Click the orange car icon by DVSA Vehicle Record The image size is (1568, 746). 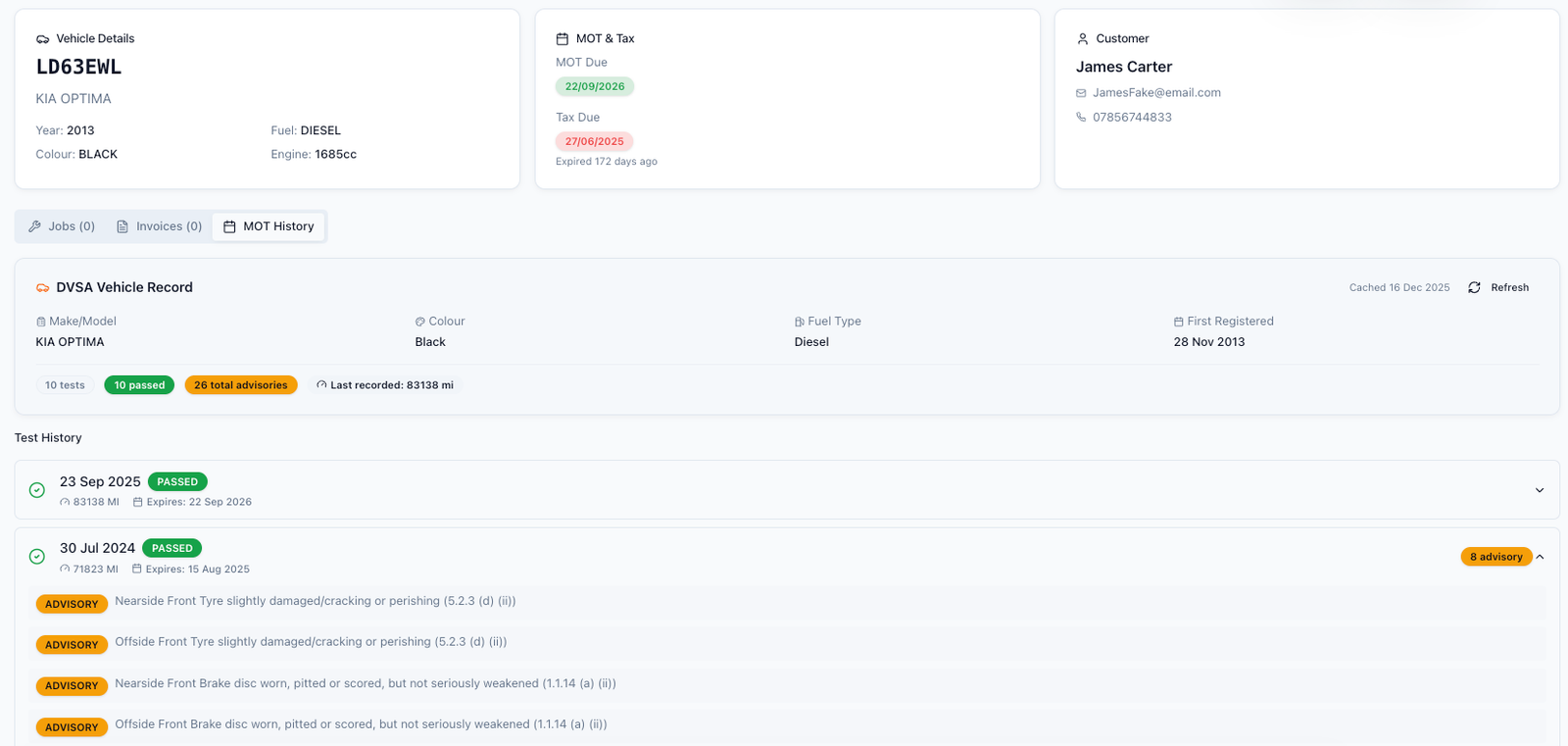pyautogui.click(x=42, y=288)
